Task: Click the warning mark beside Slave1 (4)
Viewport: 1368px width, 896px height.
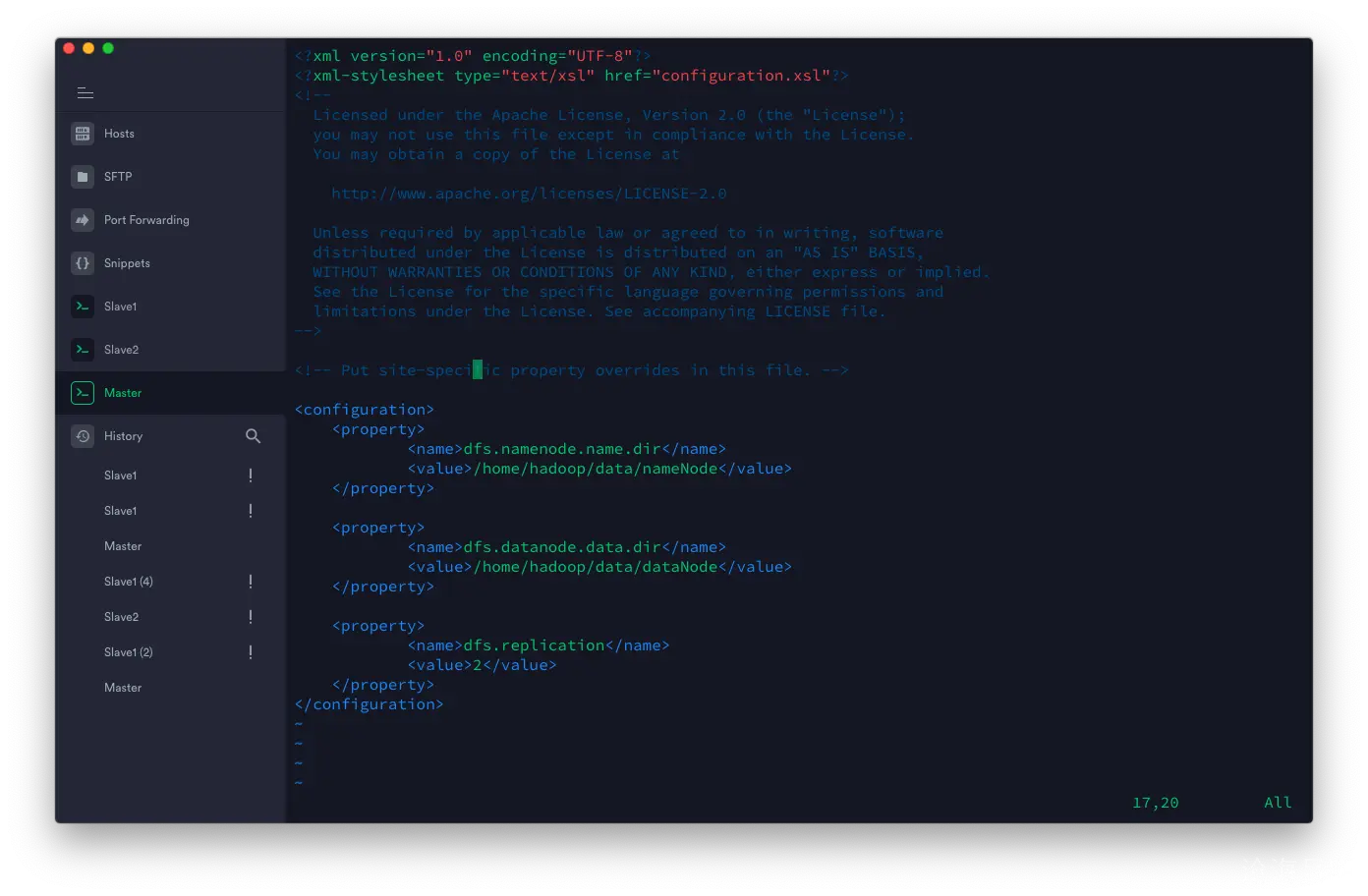Action: pyautogui.click(x=251, y=582)
